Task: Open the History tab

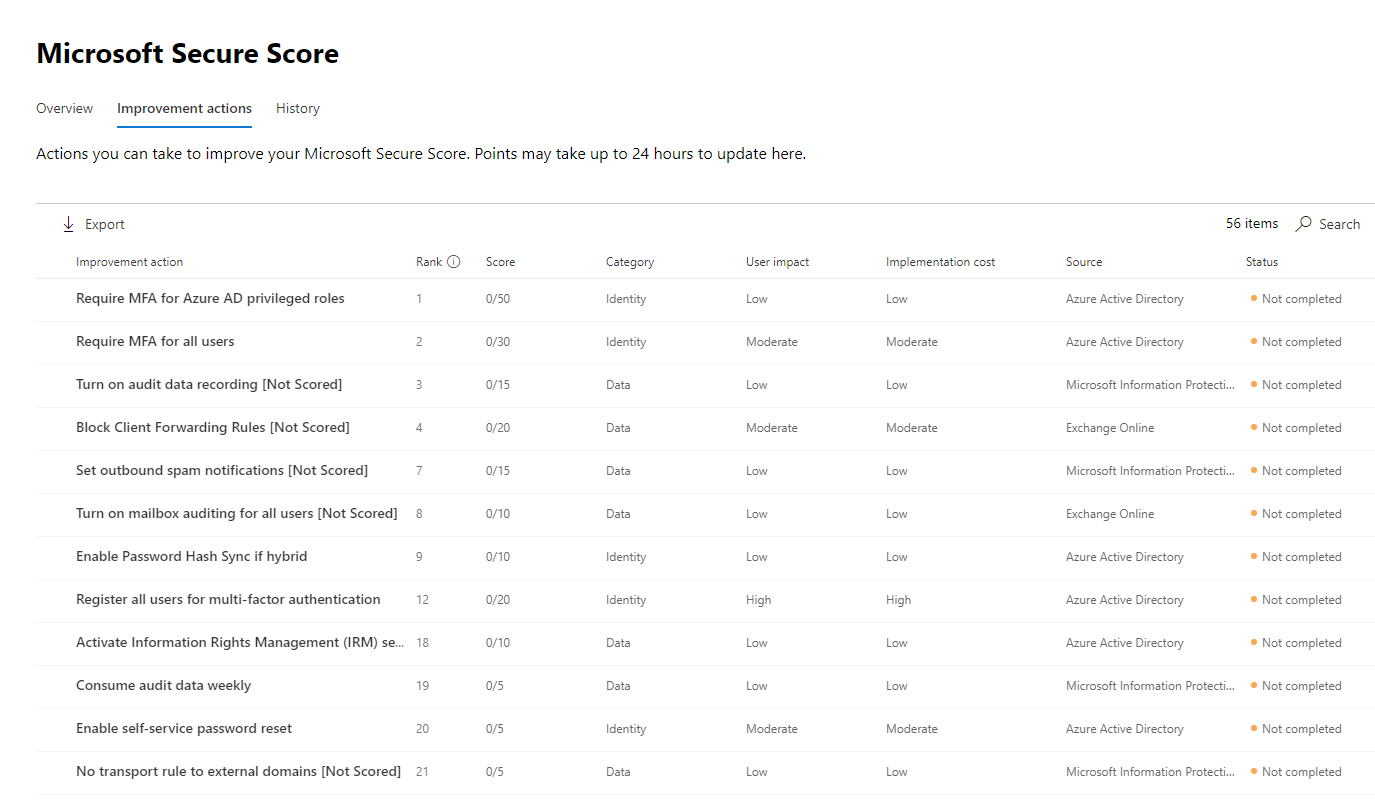Action: 298,108
